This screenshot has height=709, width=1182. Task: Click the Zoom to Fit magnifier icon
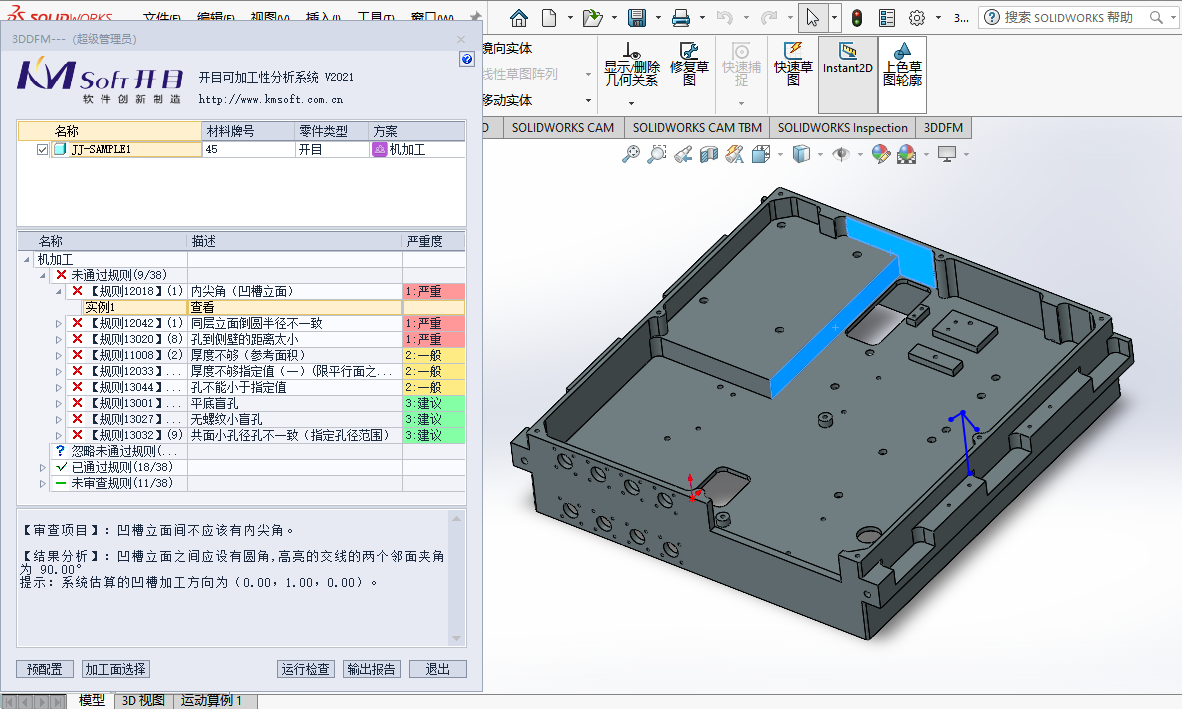pyautogui.click(x=631, y=154)
